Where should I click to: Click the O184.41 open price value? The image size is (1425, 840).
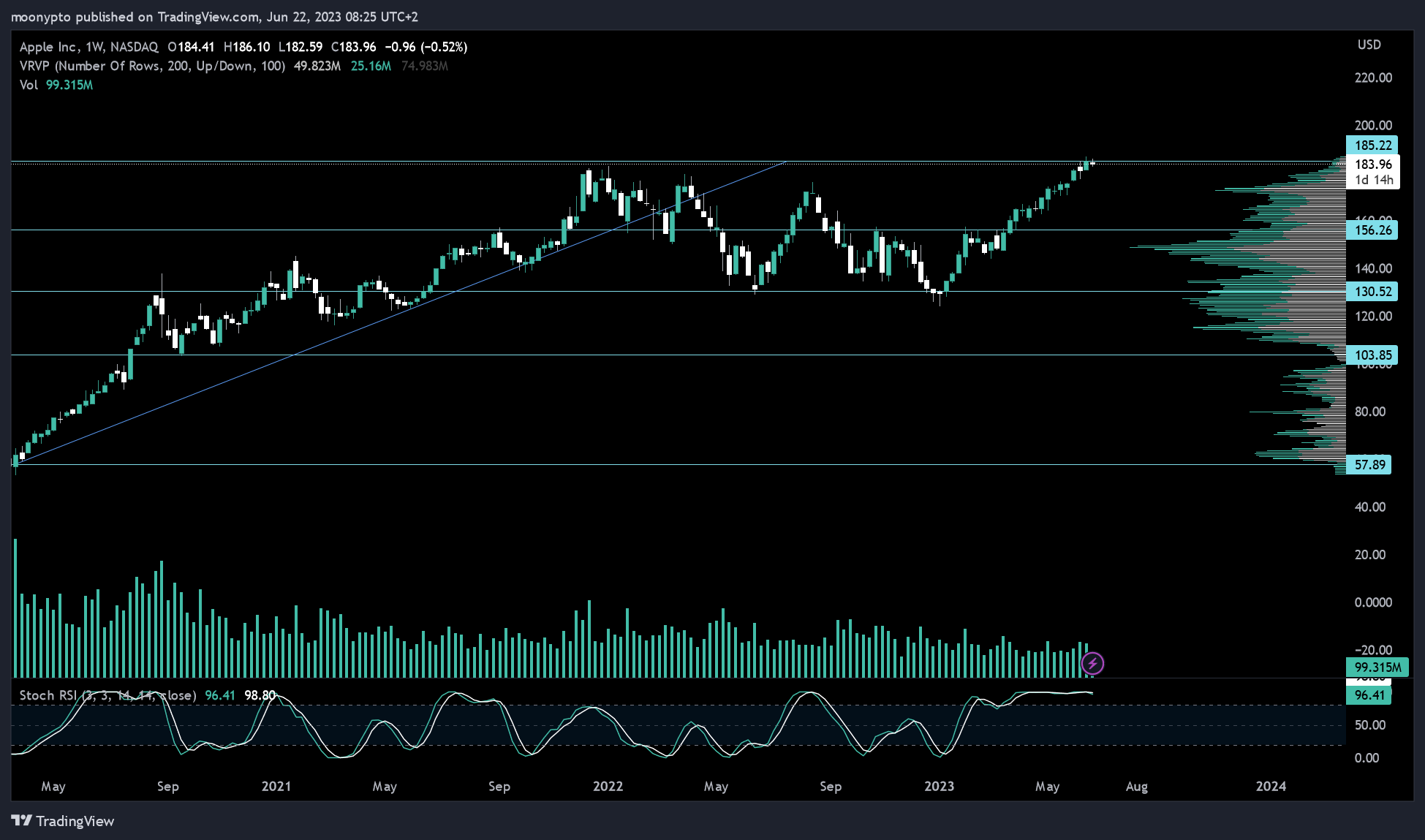[x=192, y=47]
